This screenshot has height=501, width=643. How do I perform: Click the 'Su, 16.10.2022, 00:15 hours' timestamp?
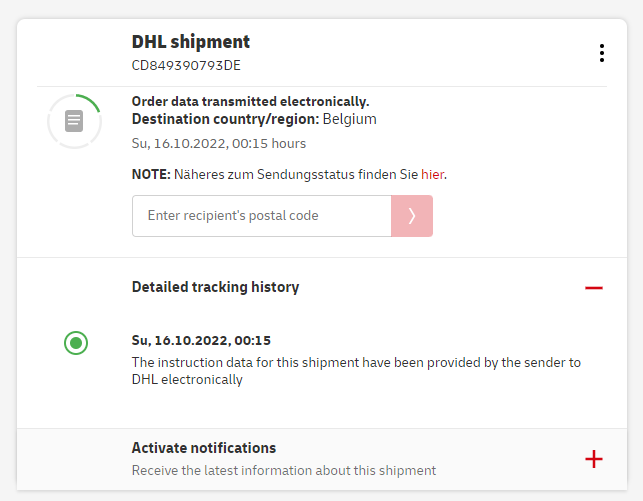[219, 143]
